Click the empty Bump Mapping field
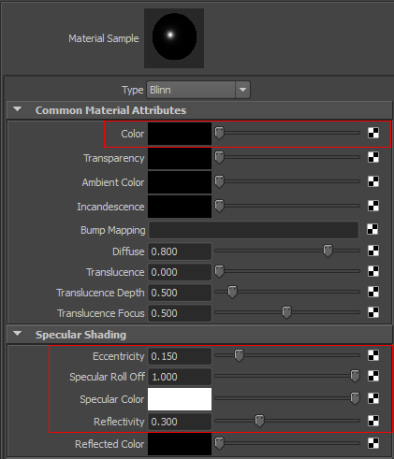The height and width of the screenshot is (459, 394). [x=254, y=230]
